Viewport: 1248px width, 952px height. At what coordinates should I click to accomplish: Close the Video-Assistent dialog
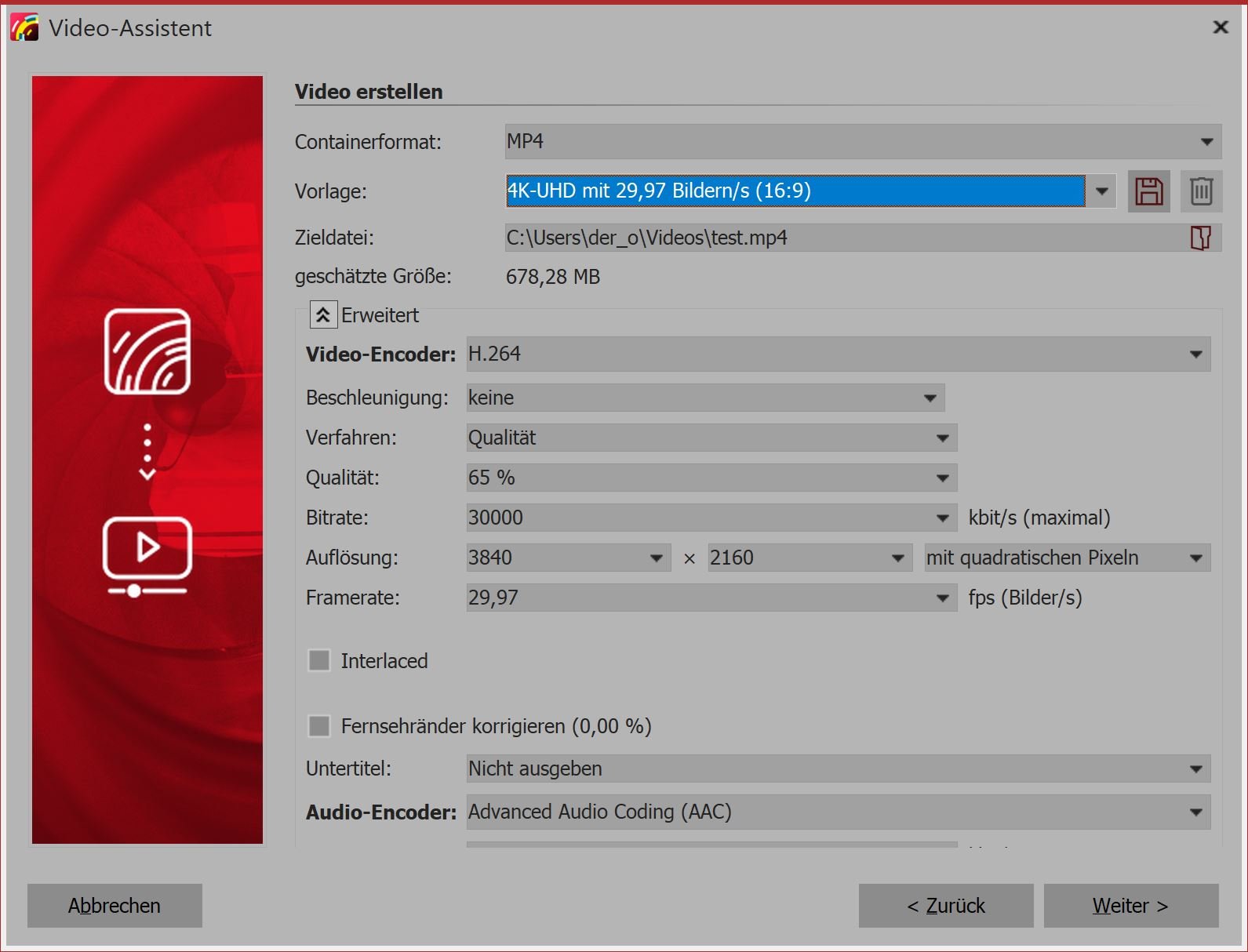[1220, 27]
